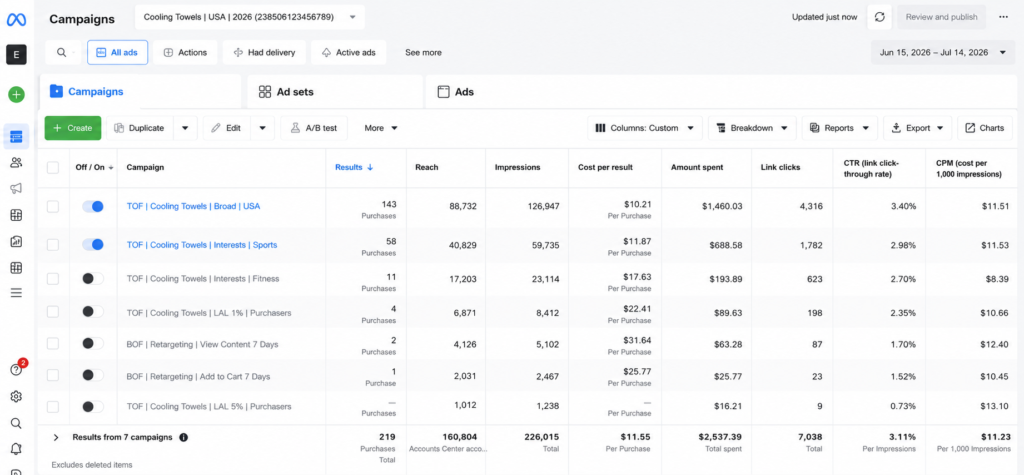Open the Columns: Custom dropdown
Screen dimensions: 1024x475
tap(645, 128)
